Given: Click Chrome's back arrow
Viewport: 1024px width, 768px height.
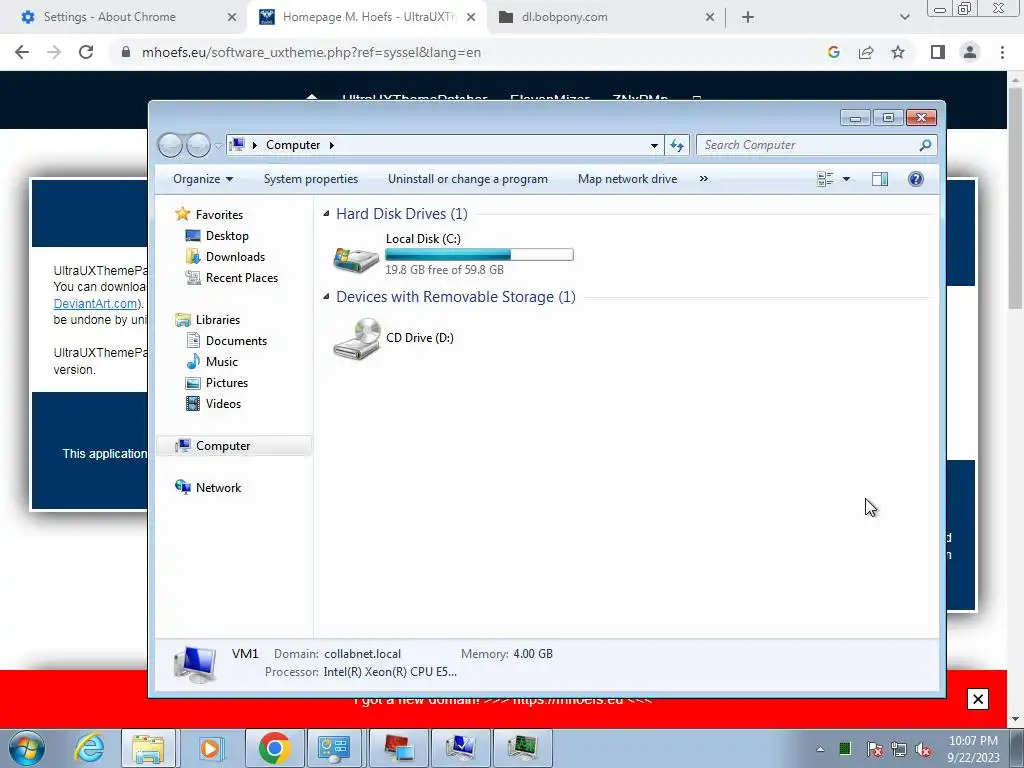Looking at the screenshot, I should coord(22,52).
